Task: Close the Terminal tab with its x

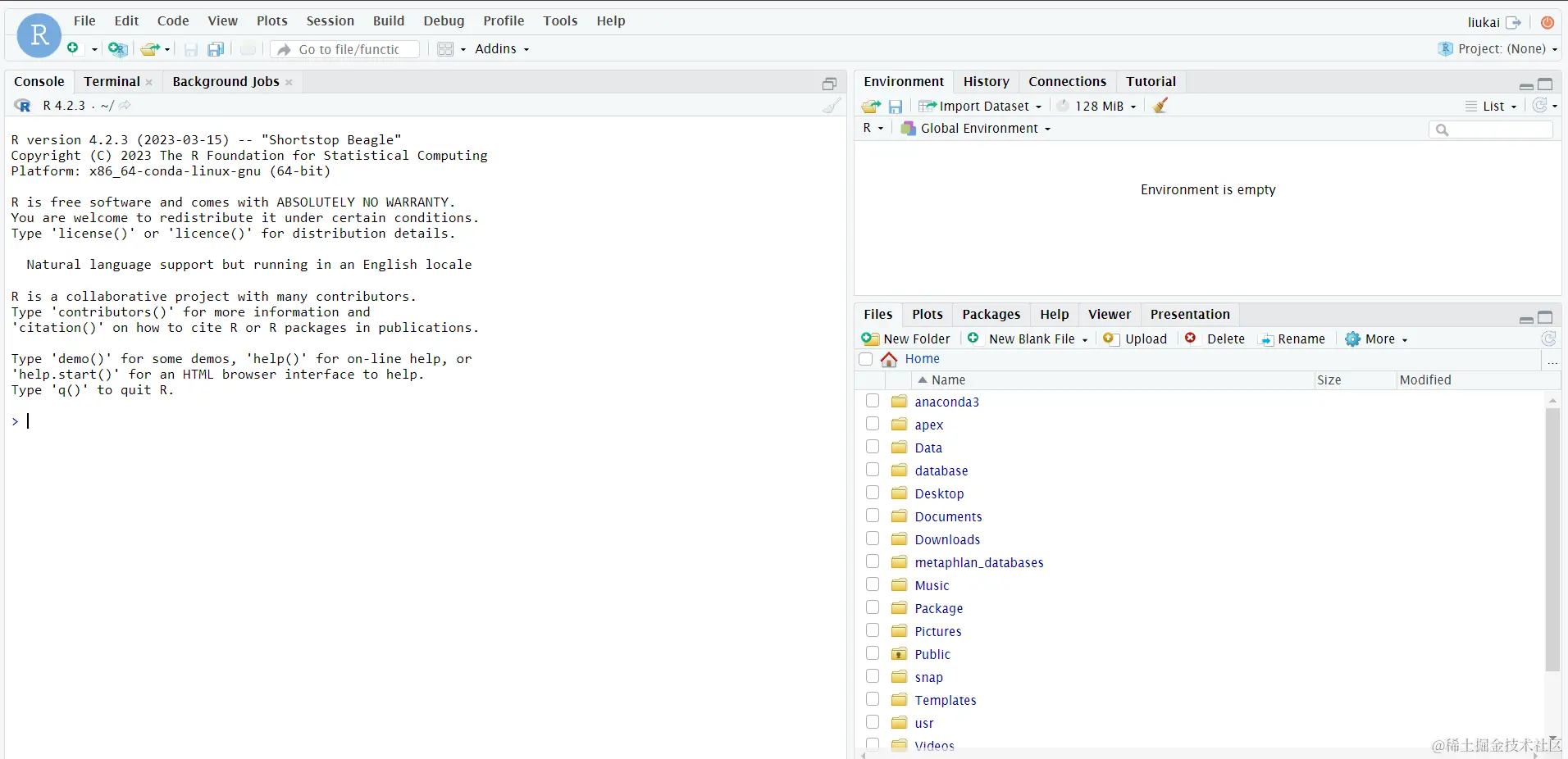Action: point(149,82)
